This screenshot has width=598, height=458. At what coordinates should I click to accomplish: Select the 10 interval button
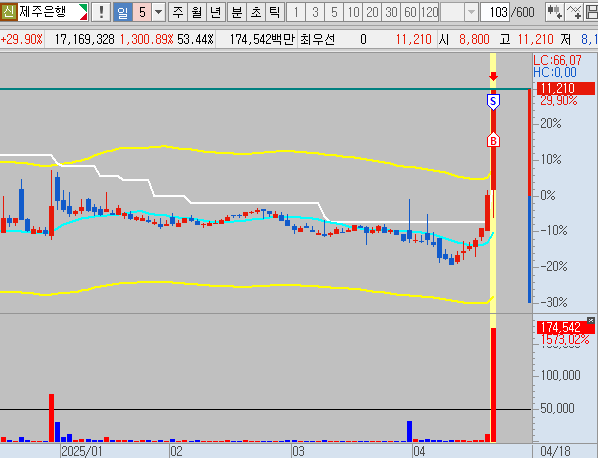tap(353, 12)
